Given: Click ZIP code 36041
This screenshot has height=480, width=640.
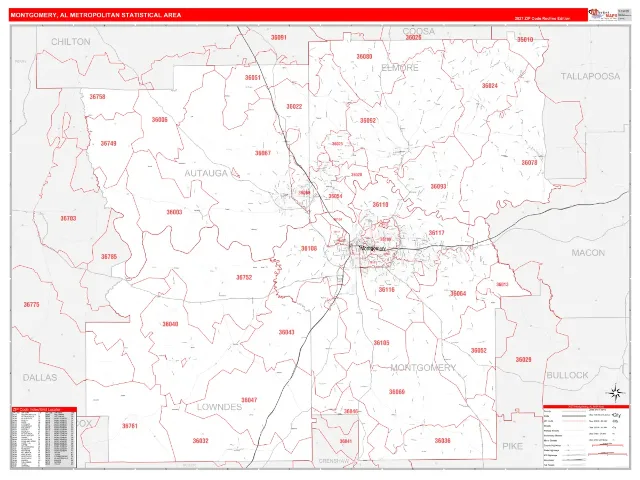Looking at the screenshot, I should point(345,442).
